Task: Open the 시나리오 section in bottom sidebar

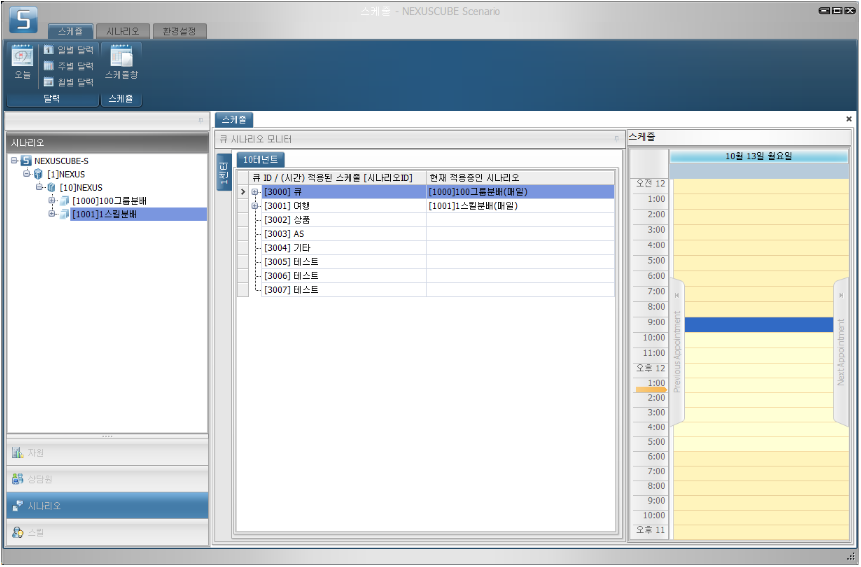Action: click(108, 506)
